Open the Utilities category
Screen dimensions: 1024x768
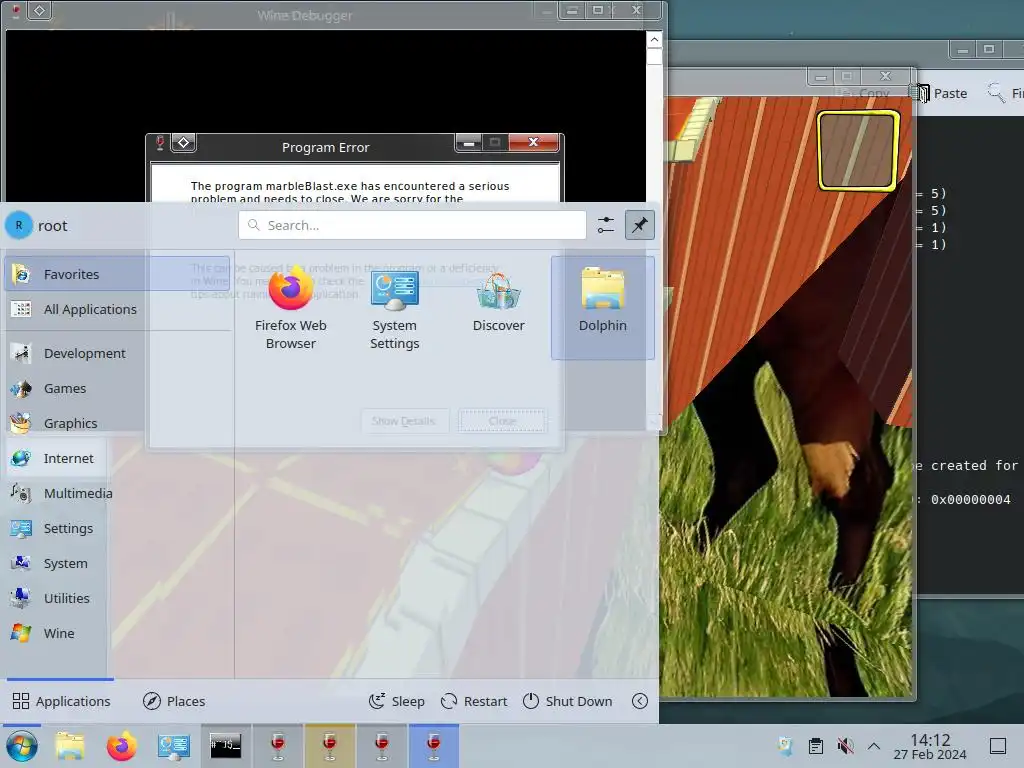pyautogui.click(x=118, y=598)
